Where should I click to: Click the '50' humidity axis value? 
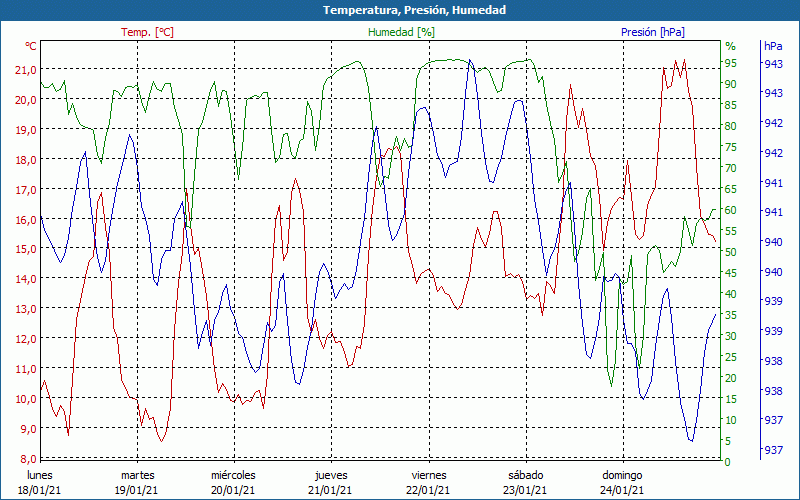click(731, 252)
